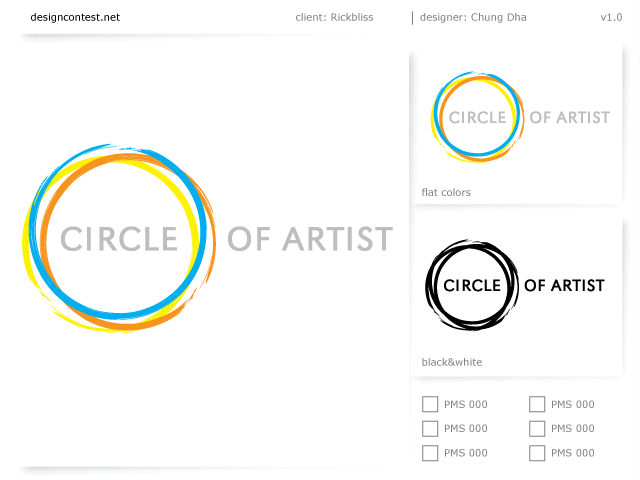Select the gray CIRCLE text in main logo
640x480 pixels.
(x=119, y=240)
